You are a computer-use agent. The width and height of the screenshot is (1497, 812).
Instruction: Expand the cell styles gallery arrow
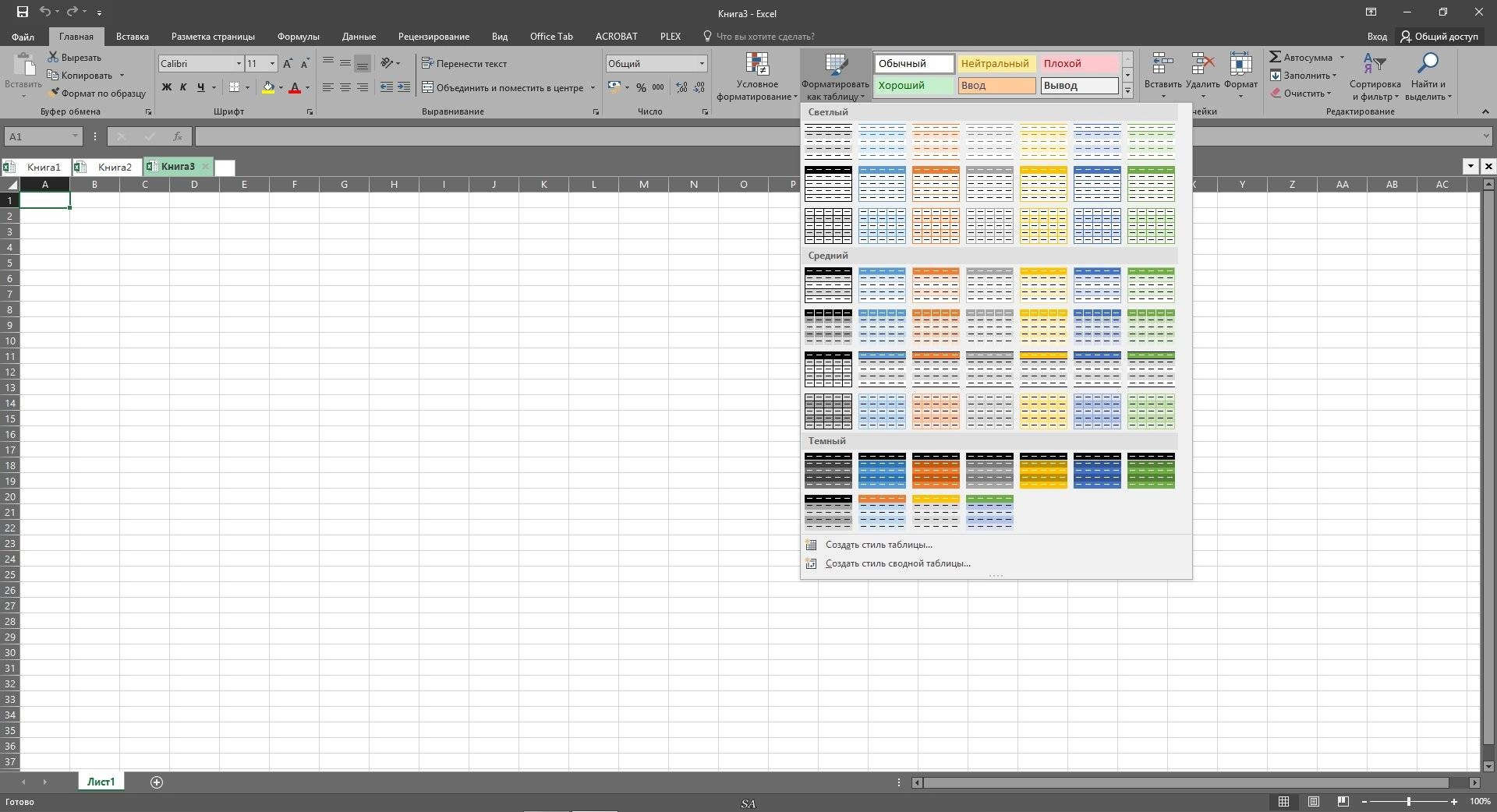(x=1127, y=91)
